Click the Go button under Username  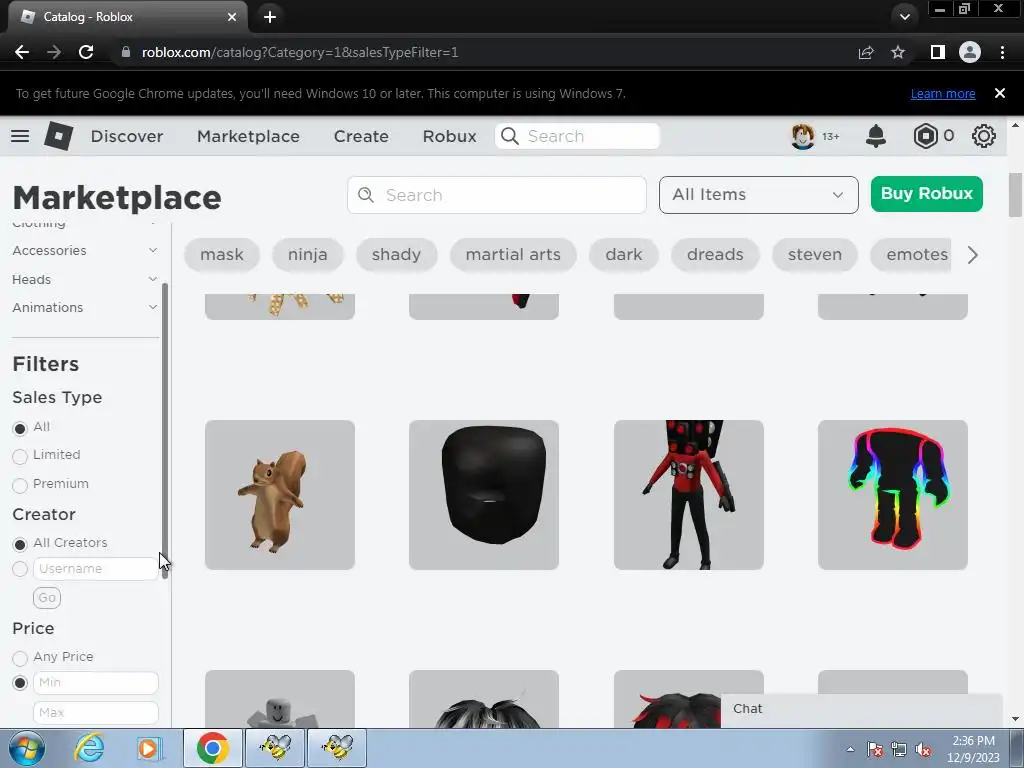tap(47, 598)
